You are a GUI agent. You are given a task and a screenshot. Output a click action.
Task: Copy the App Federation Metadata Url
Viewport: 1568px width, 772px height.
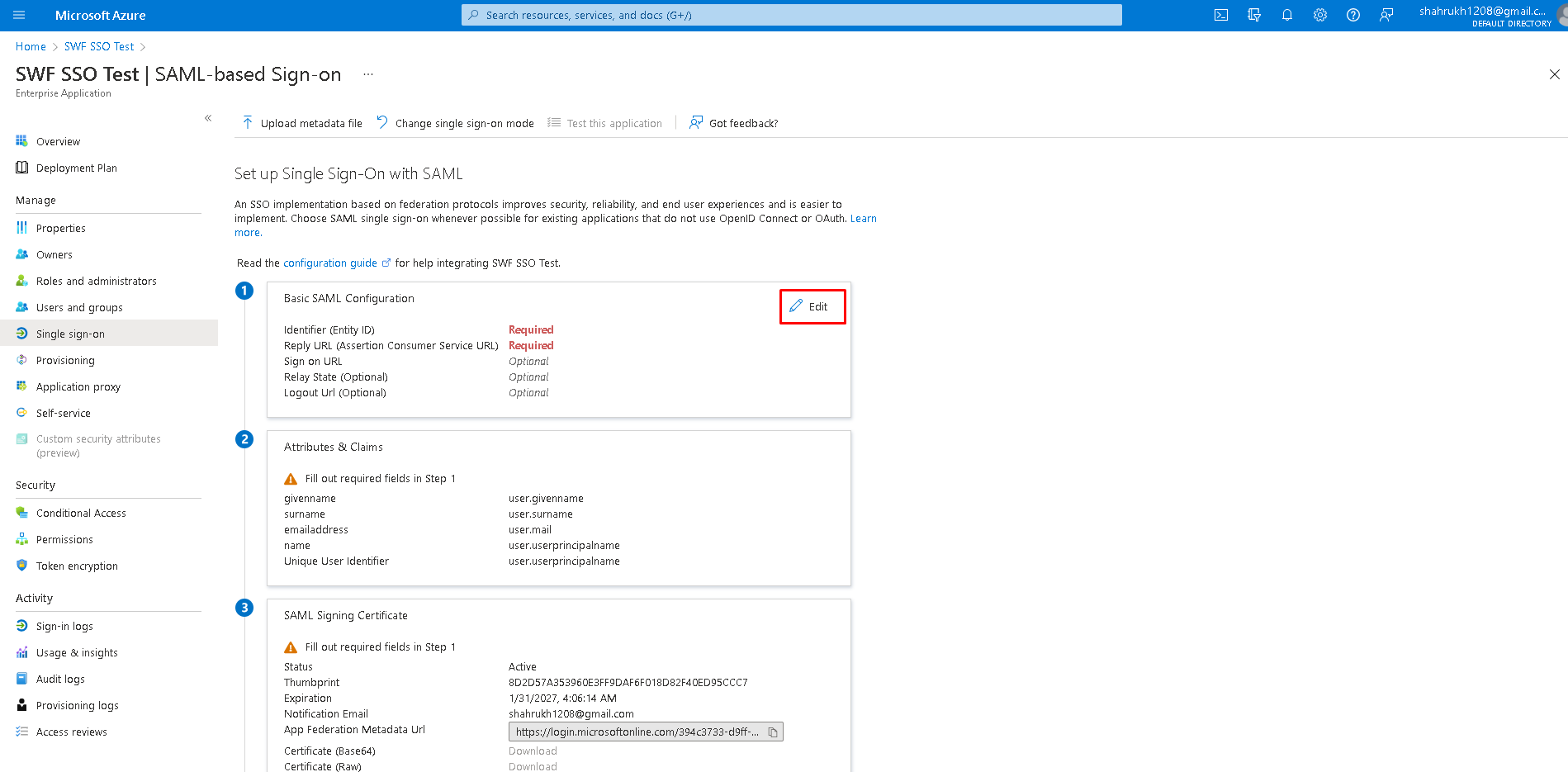773,732
